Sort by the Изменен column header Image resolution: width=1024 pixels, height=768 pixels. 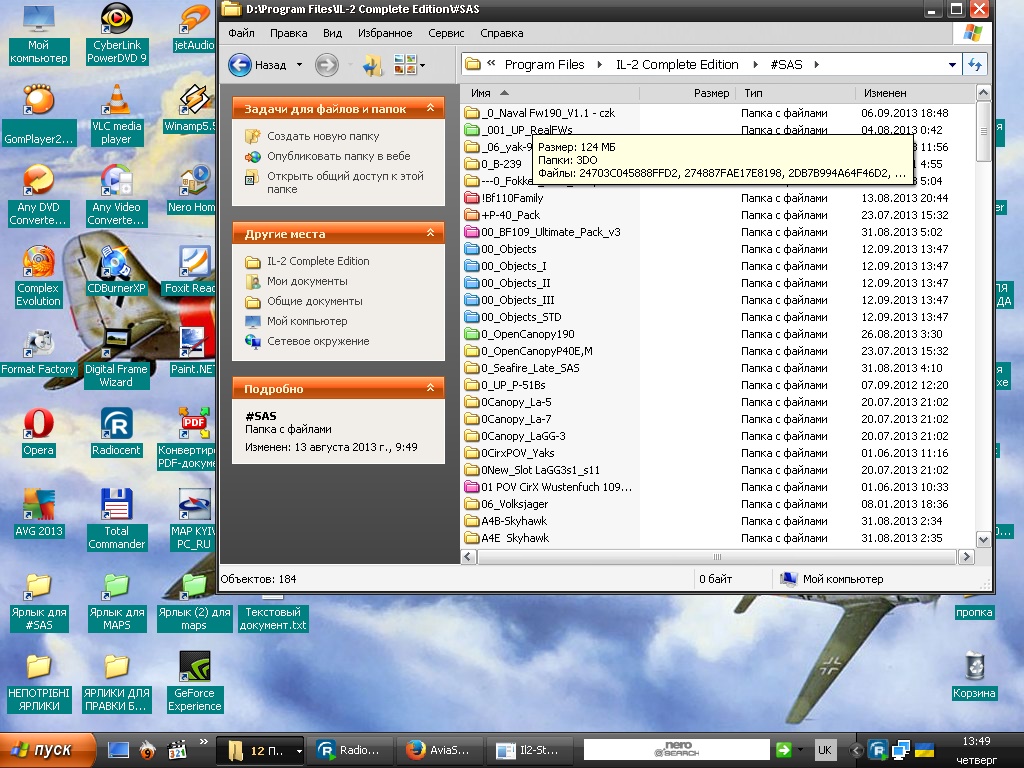point(914,93)
